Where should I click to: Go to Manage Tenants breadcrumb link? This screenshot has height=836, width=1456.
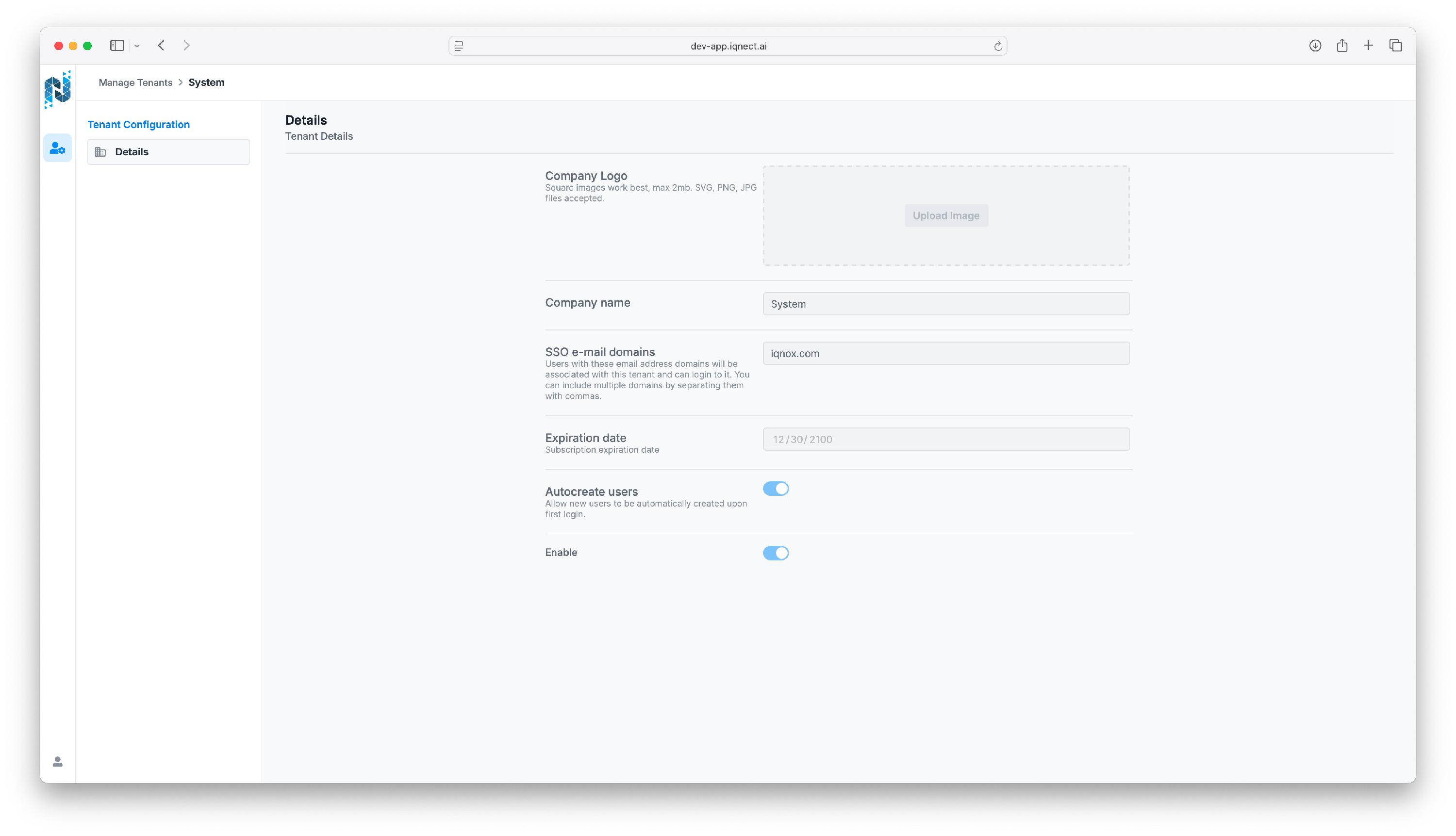[135, 82]
